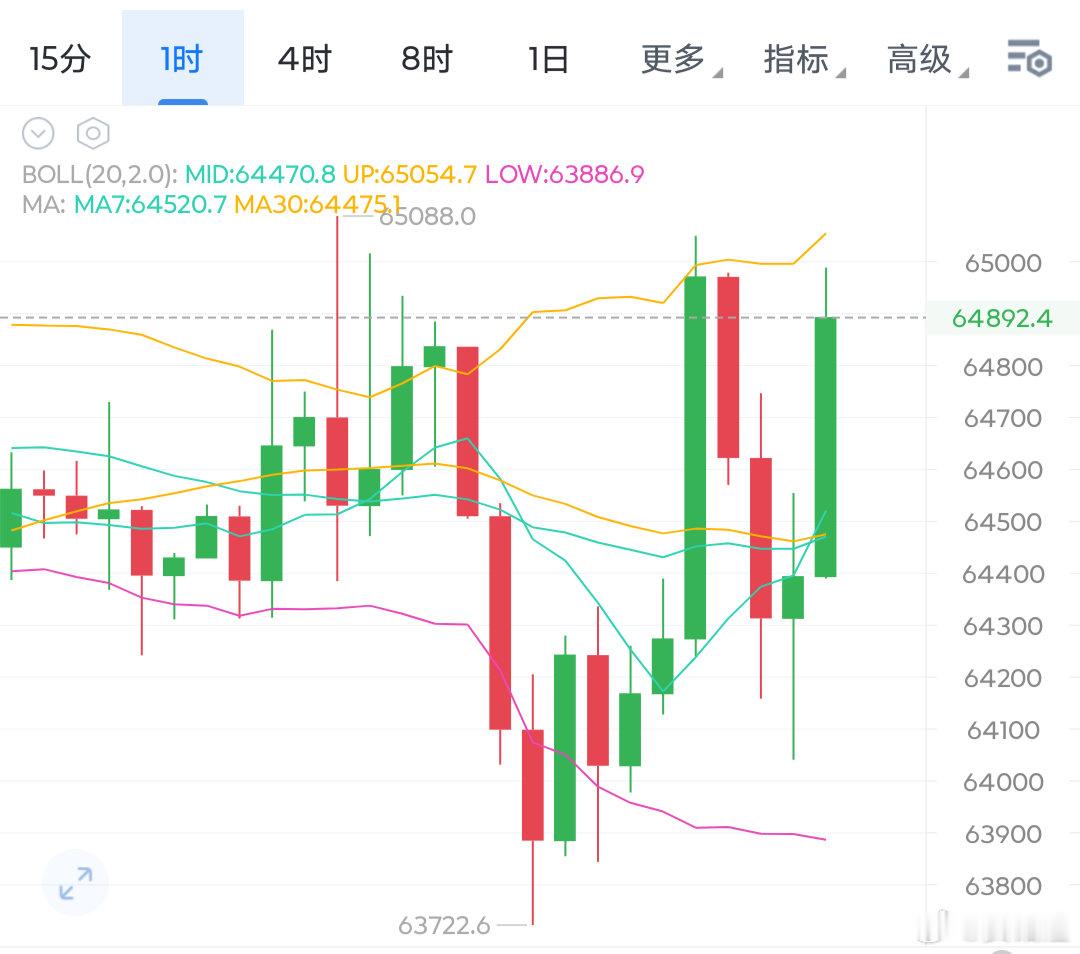
Task: Select the red candle with 65088.0 high wick
Action: pyautogui.click(x=337, y=462)
